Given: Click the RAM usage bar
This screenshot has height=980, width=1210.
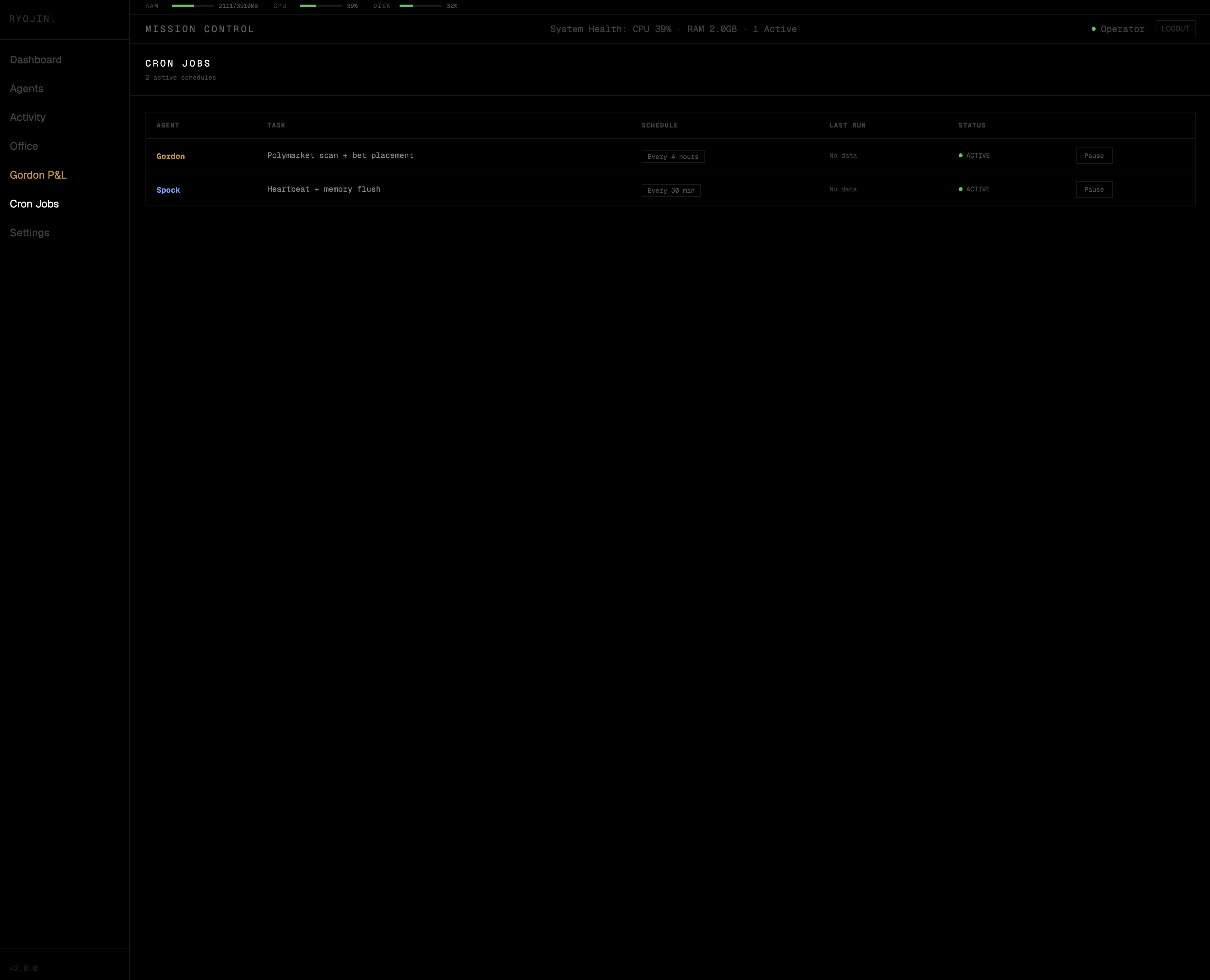Looking at the screenshot, I should pos(192,6).
